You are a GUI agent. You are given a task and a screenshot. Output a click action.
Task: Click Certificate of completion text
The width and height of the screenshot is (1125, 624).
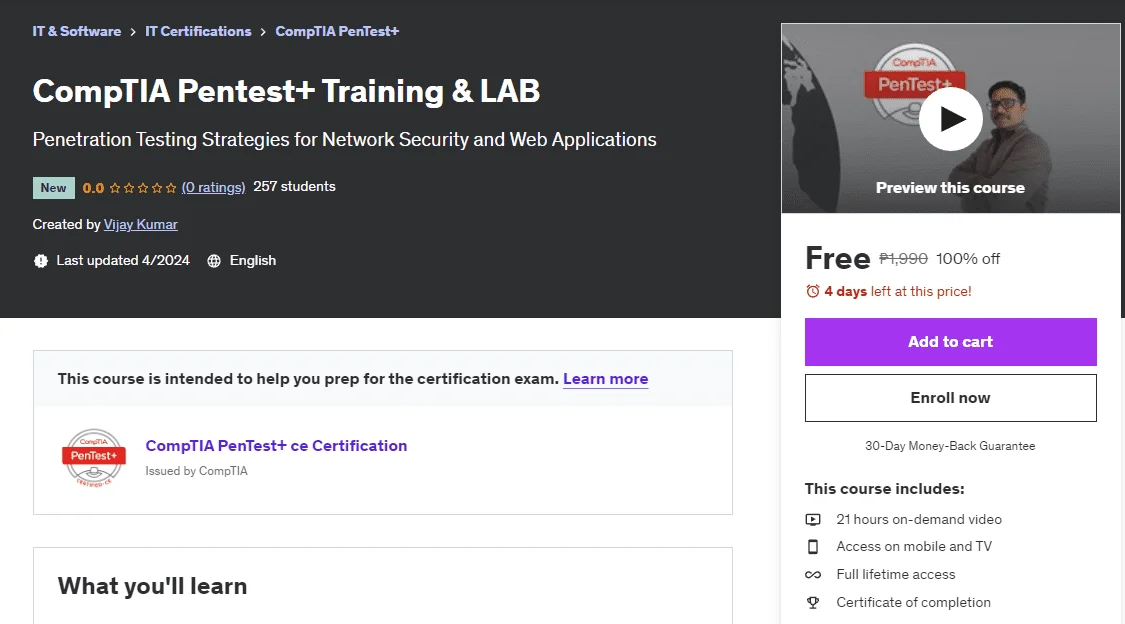tap(913, 602)
